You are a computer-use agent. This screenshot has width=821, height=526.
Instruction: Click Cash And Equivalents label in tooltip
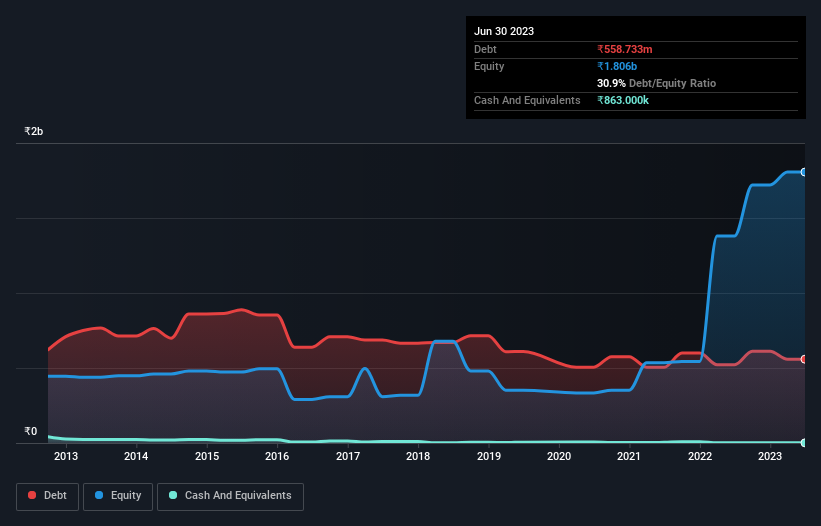click(527, 100)
